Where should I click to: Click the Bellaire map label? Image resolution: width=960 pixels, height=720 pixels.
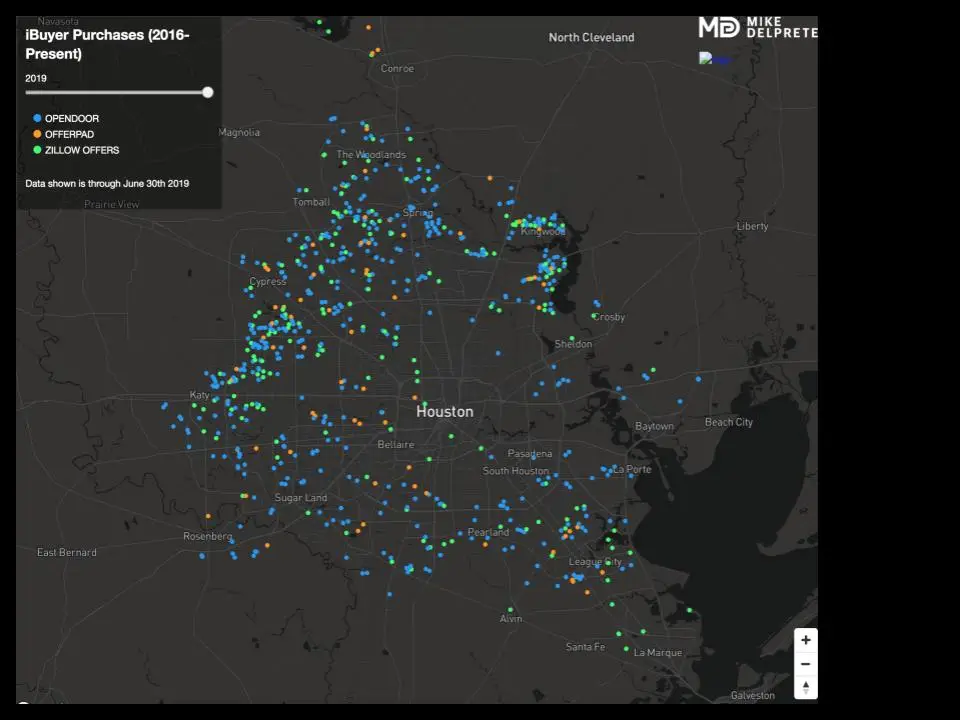(396, 444)
